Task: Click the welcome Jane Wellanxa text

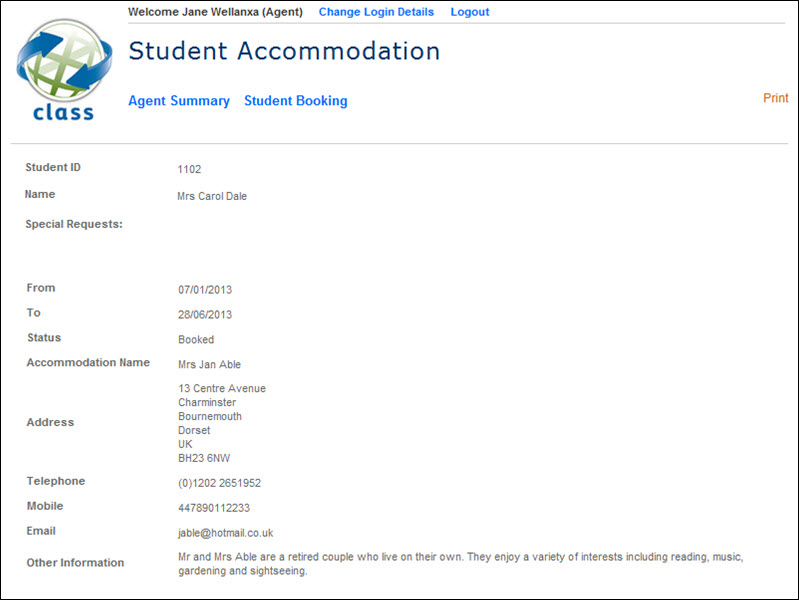Action: (215, 12)
